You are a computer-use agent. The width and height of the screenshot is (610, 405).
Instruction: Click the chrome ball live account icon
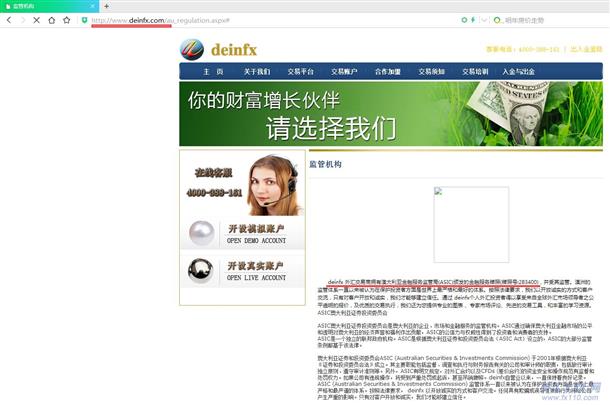pyautogui.click(x=201, y=270)
